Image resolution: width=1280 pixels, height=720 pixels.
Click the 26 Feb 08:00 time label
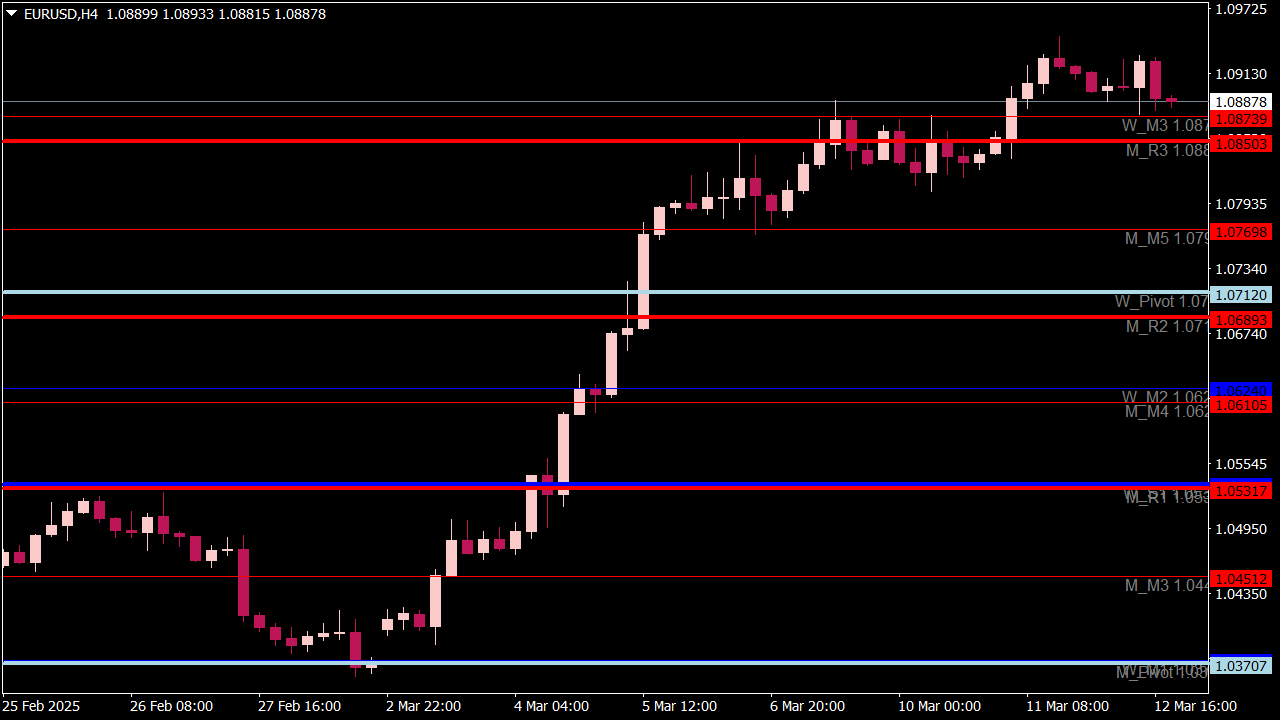(x=171, y=706)
